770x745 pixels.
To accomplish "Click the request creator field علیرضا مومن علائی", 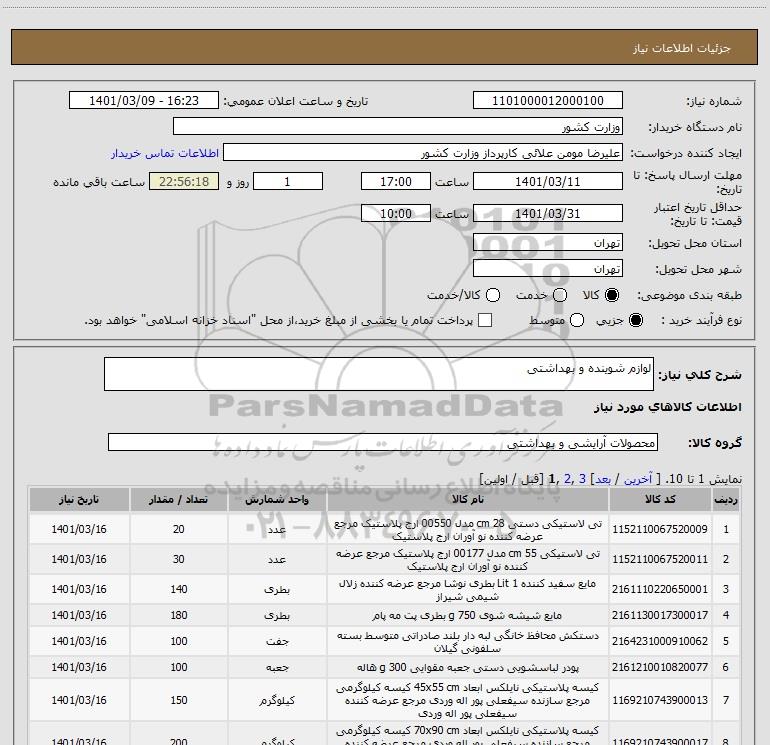I will point(423,152).
